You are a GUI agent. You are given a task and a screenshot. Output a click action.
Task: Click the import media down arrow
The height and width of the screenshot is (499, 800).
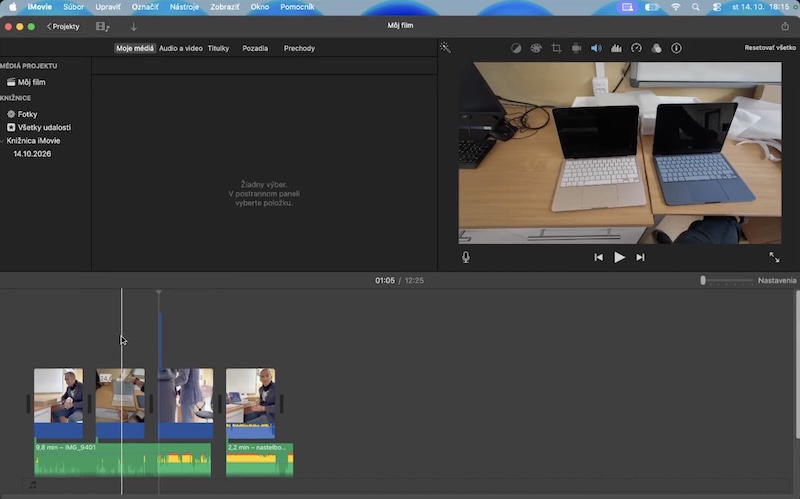click(x=134, y=27)
